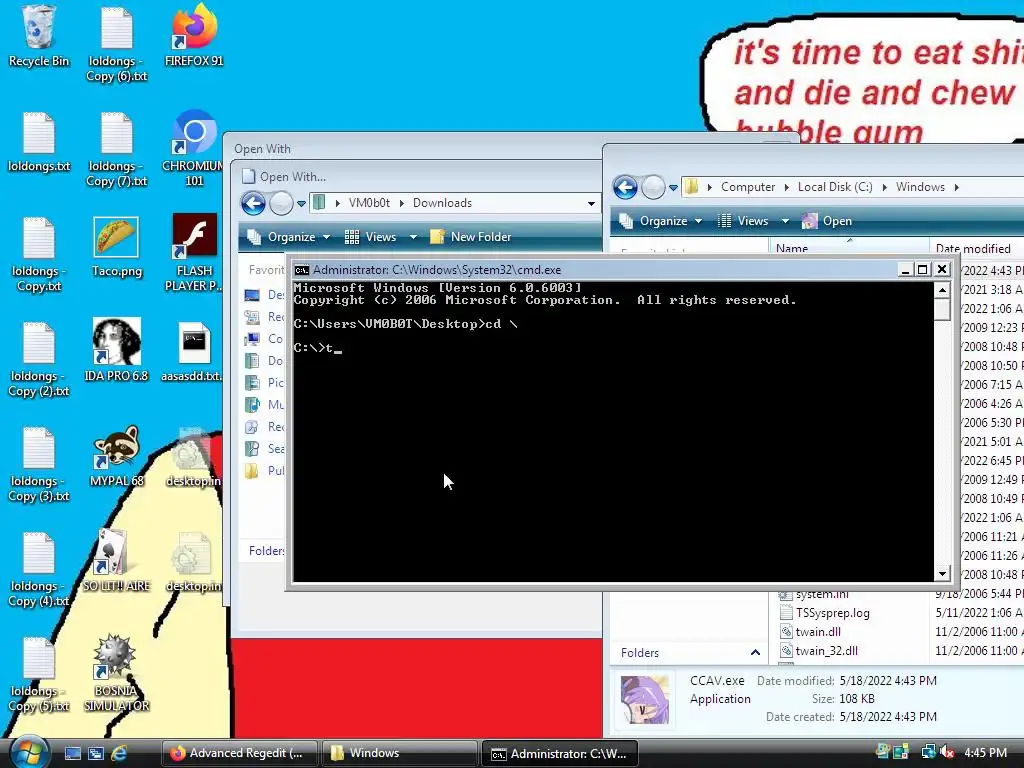
Task: Switch to Advanced Regedit taskbar button
Action: [x=239, y=754]
